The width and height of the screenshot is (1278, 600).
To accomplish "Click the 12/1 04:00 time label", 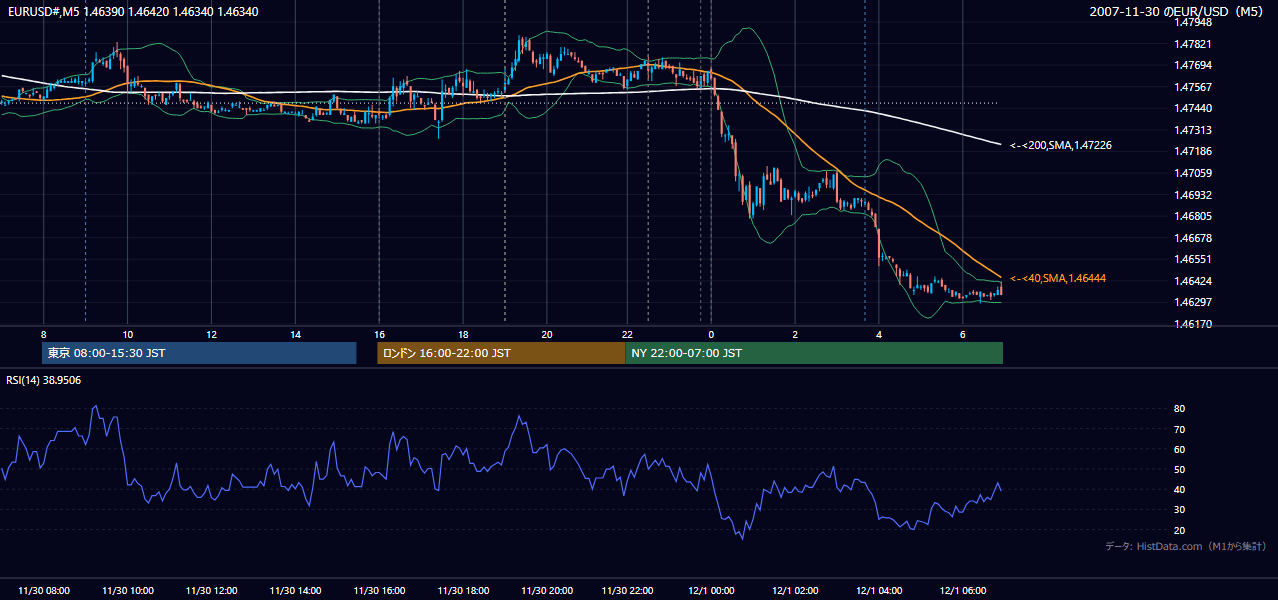I will click(879, 591).
